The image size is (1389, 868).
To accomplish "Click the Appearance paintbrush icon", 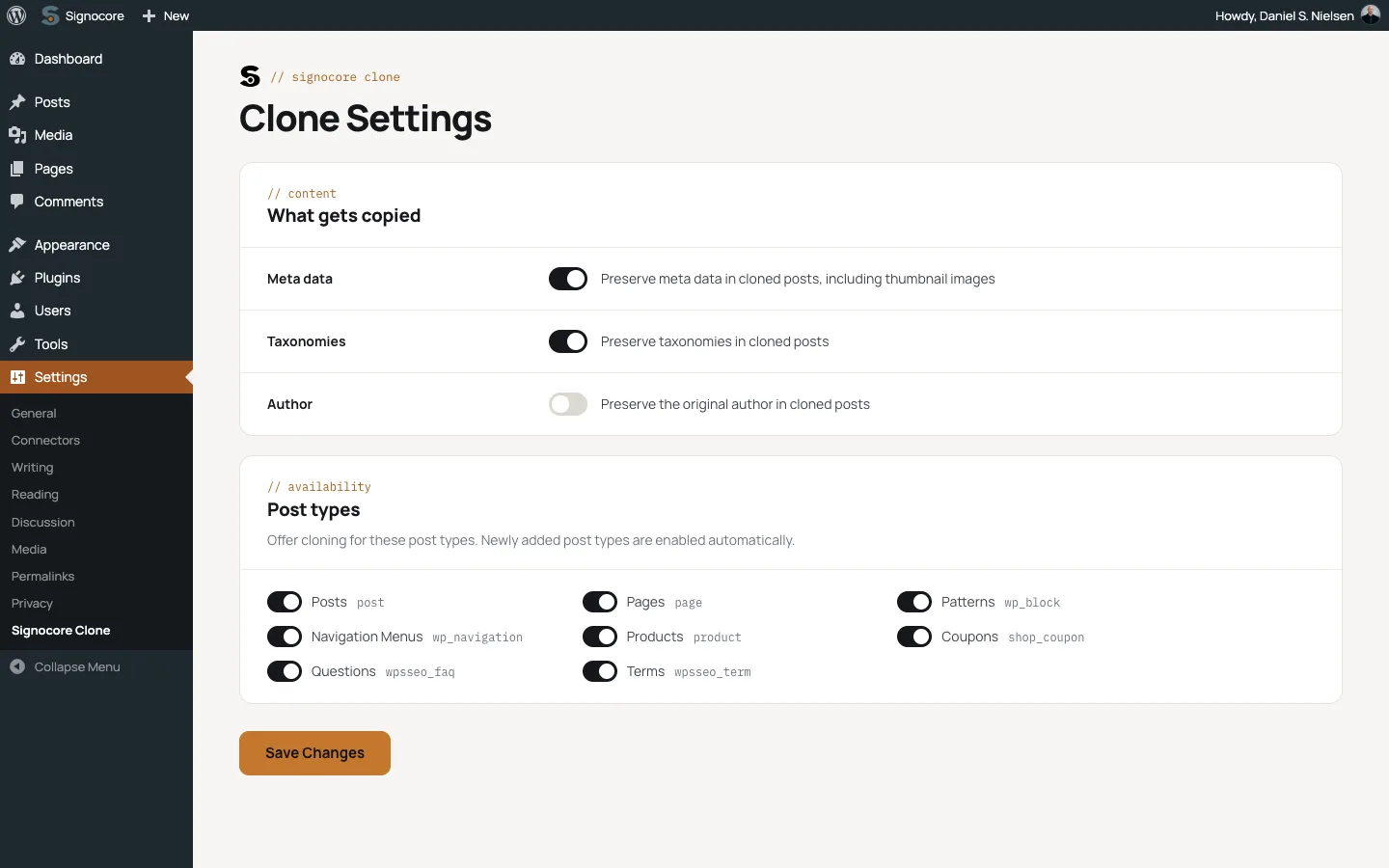I will point(17,245).
